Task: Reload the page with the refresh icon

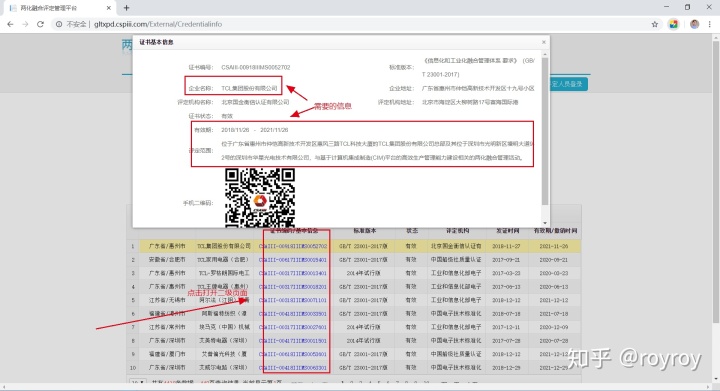Action: (x=40, y=24)
